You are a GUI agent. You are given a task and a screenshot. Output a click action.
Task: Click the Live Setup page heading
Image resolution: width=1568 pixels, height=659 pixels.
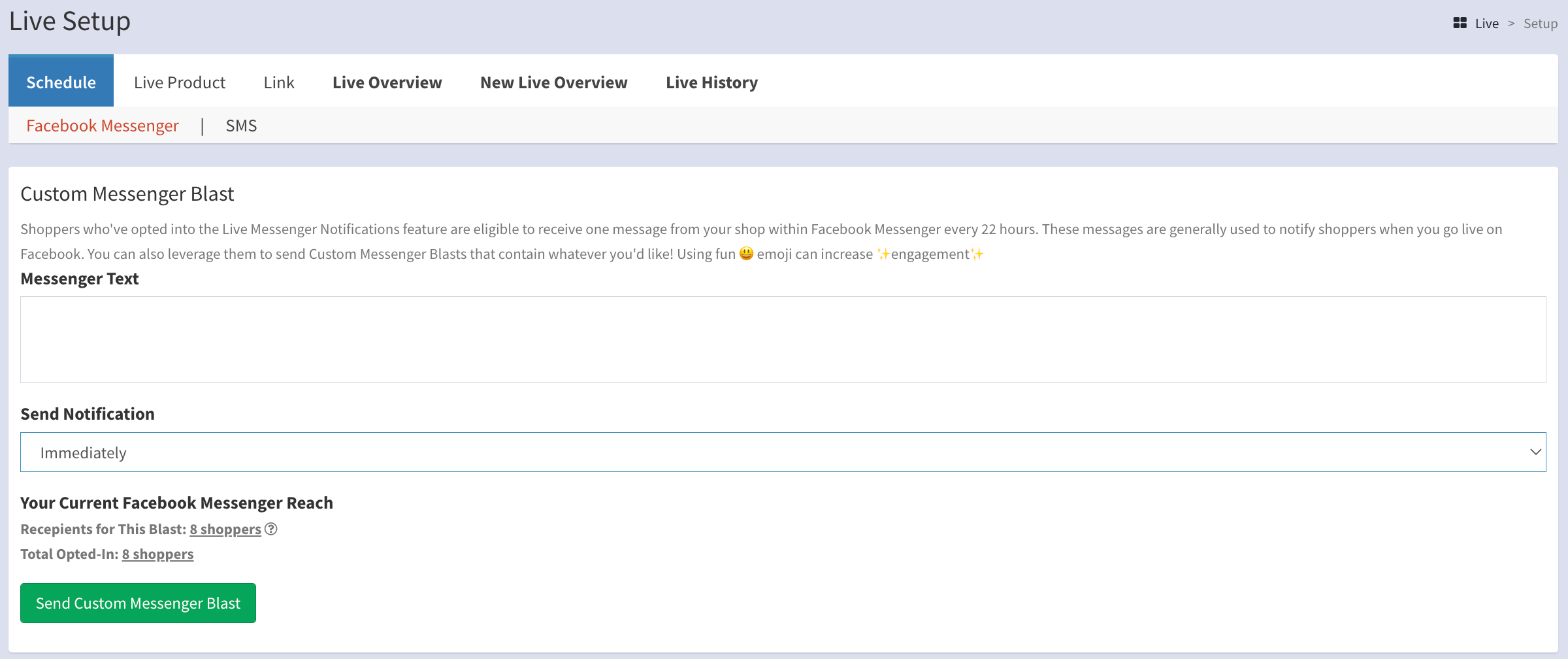70,21
